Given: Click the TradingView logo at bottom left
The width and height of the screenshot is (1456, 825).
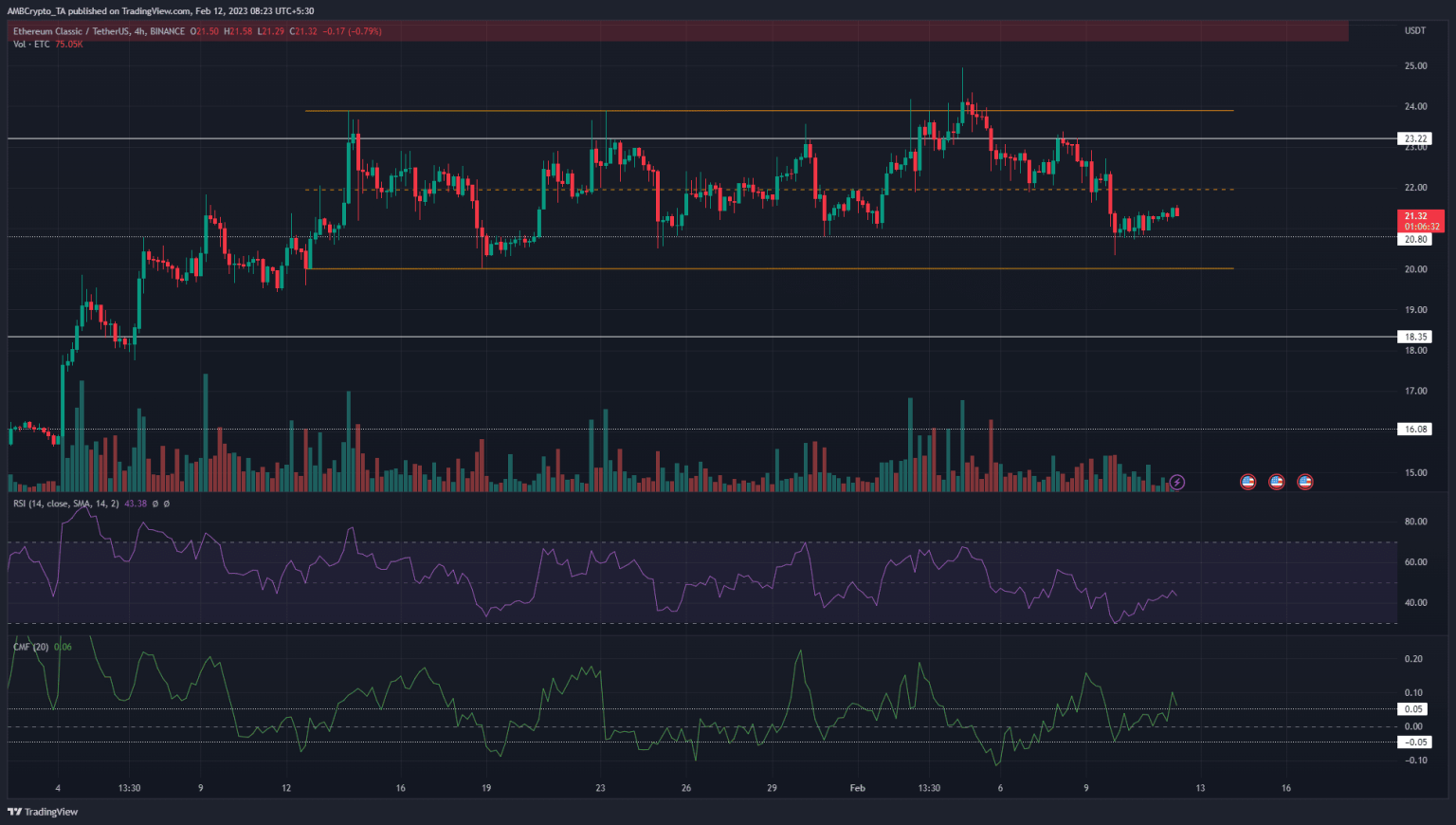Looking at the screenshot, I should click(43, 812).
